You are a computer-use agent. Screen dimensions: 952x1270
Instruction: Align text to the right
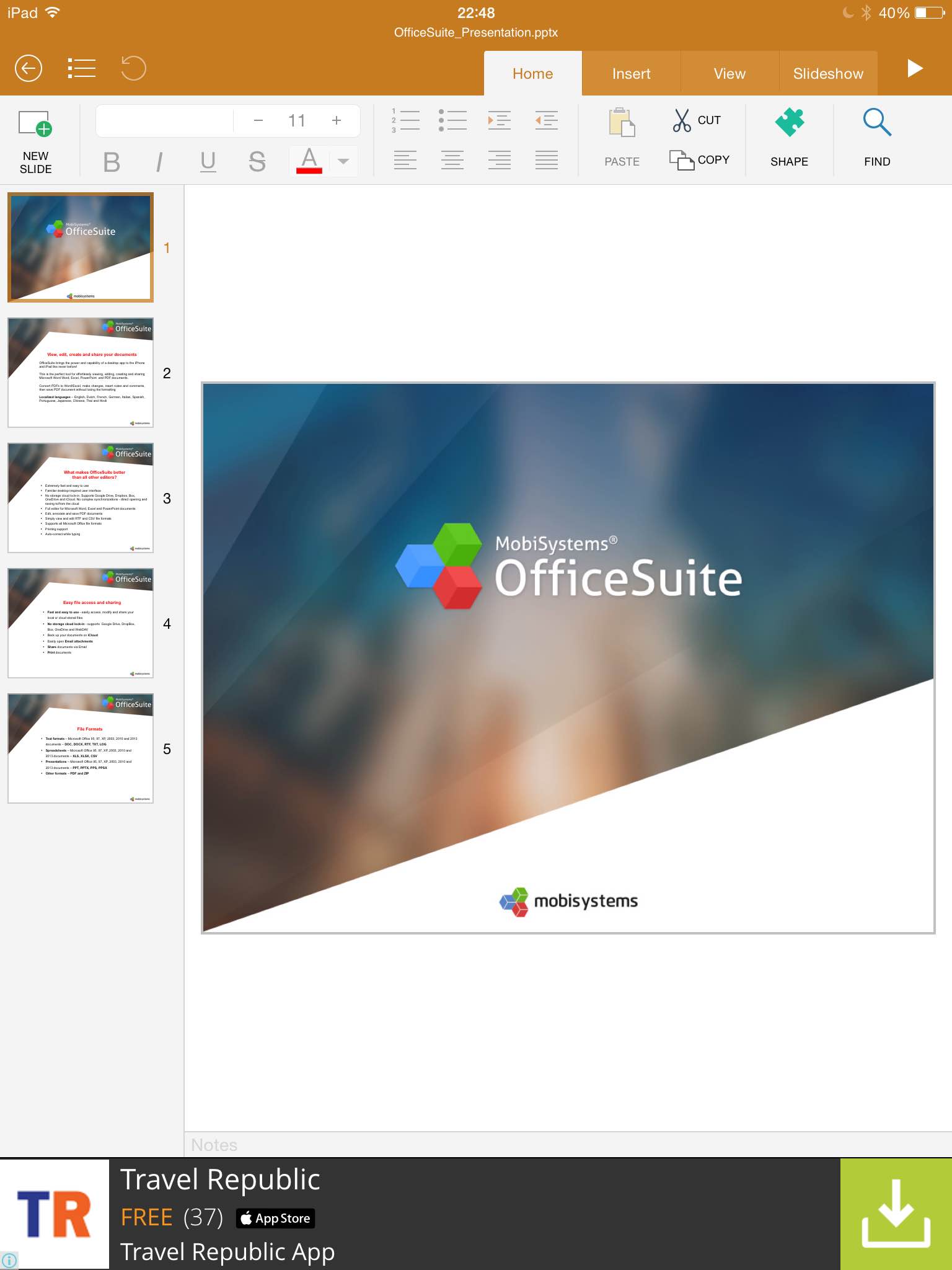click(x=500, y=160)
